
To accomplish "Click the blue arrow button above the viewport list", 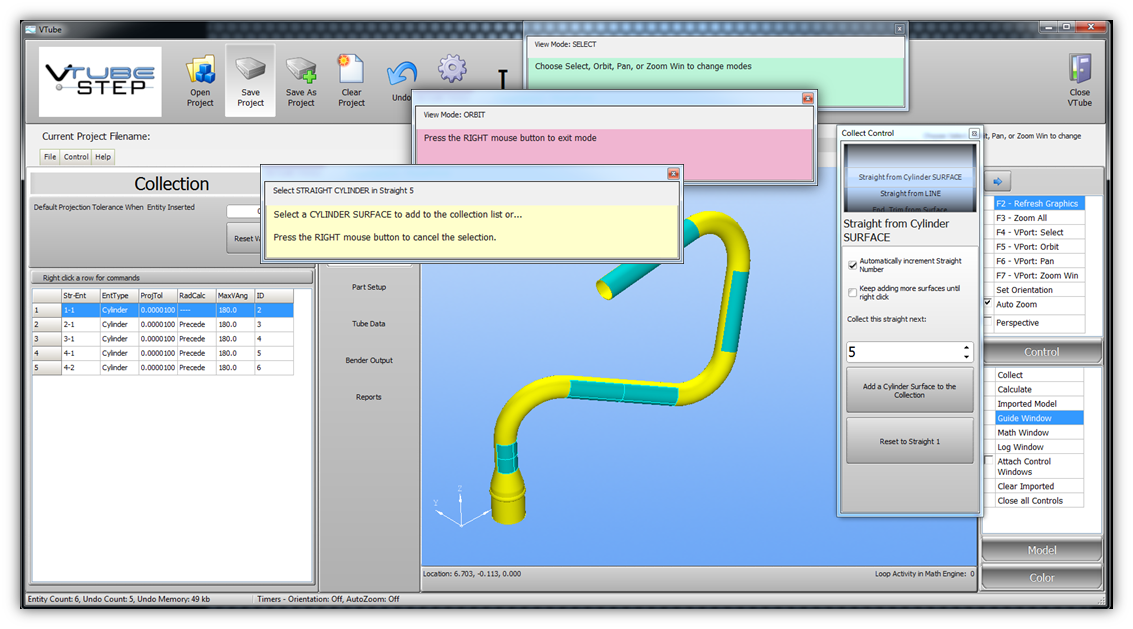I will 1000,182.
